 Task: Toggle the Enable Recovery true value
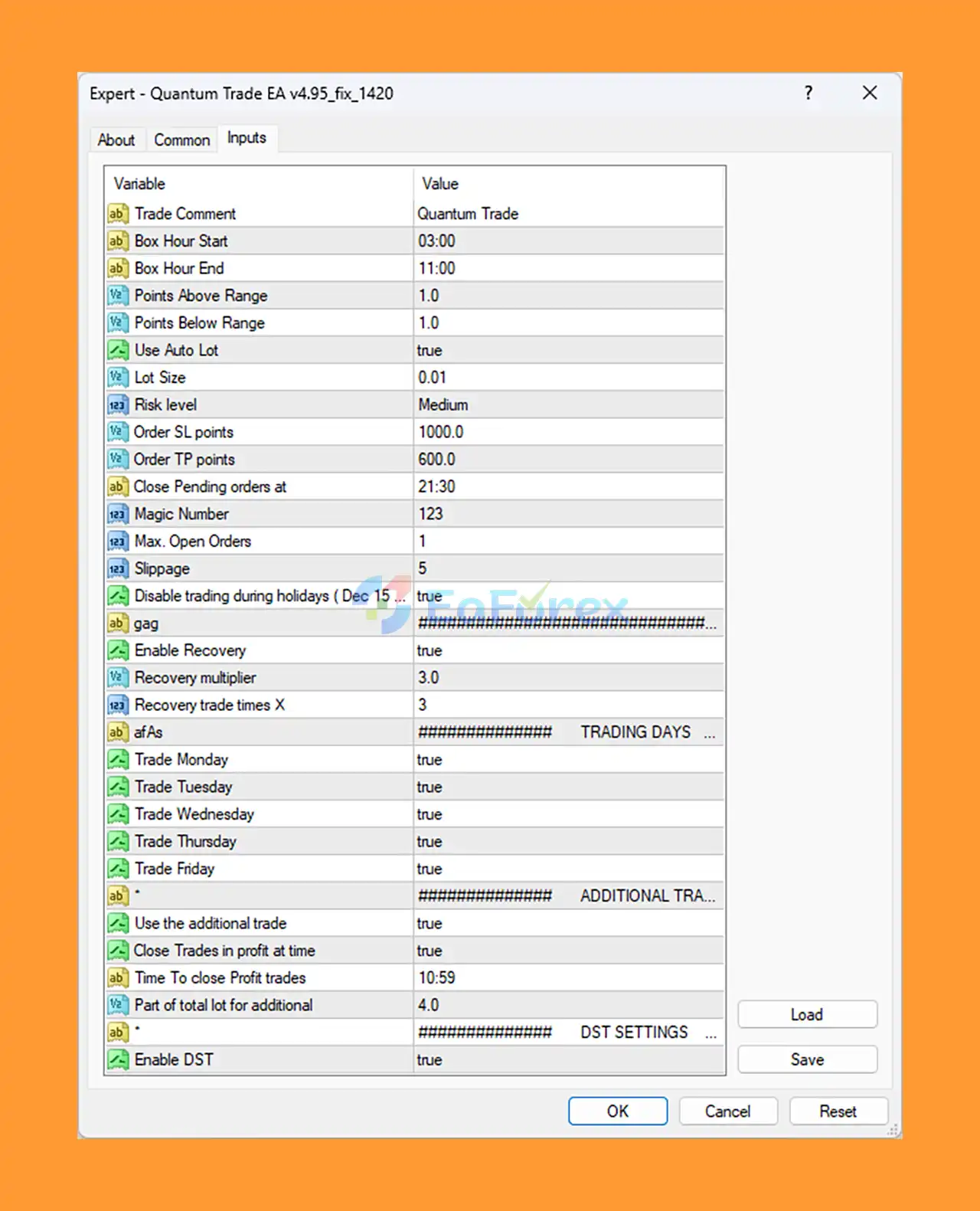[x=569, y=650]
